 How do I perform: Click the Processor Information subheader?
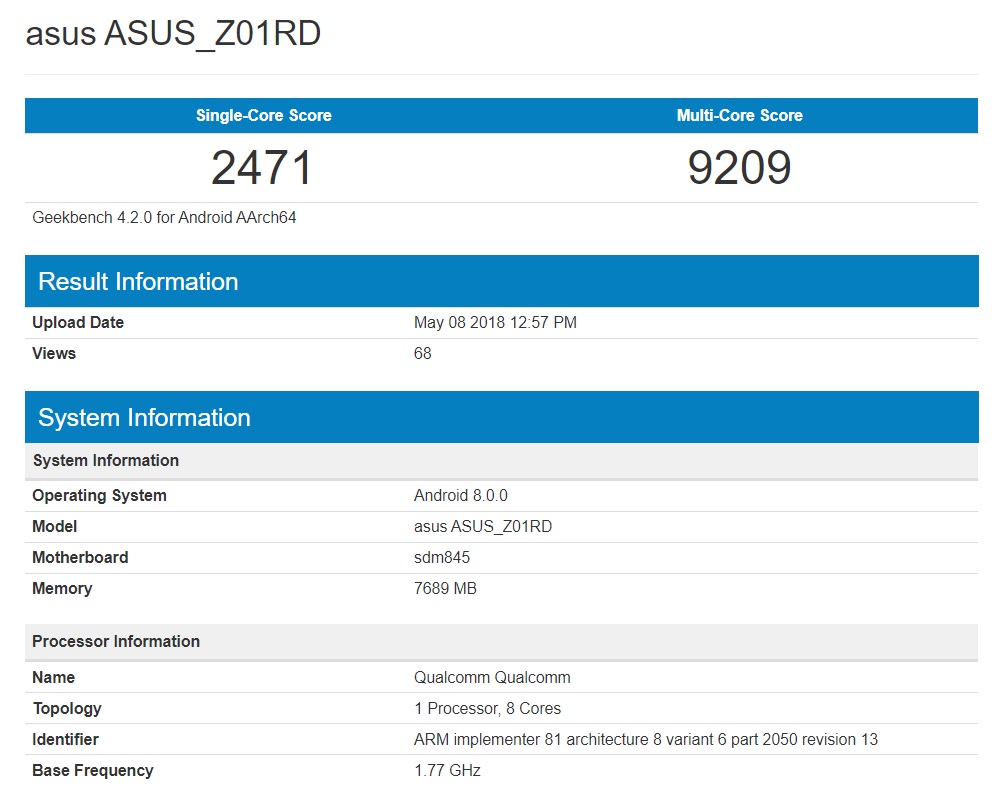502,642
